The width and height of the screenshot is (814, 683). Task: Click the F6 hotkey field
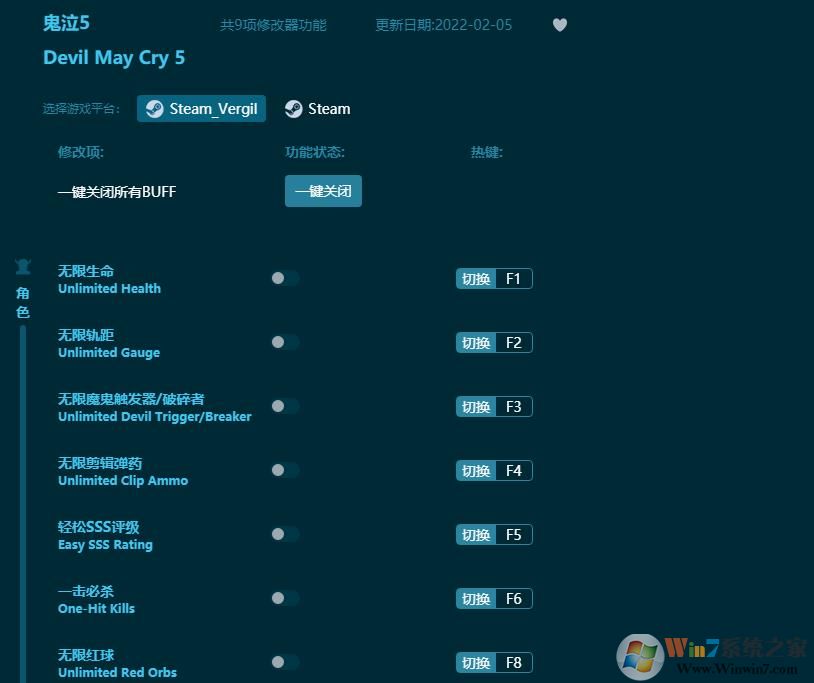pos(514,598)
